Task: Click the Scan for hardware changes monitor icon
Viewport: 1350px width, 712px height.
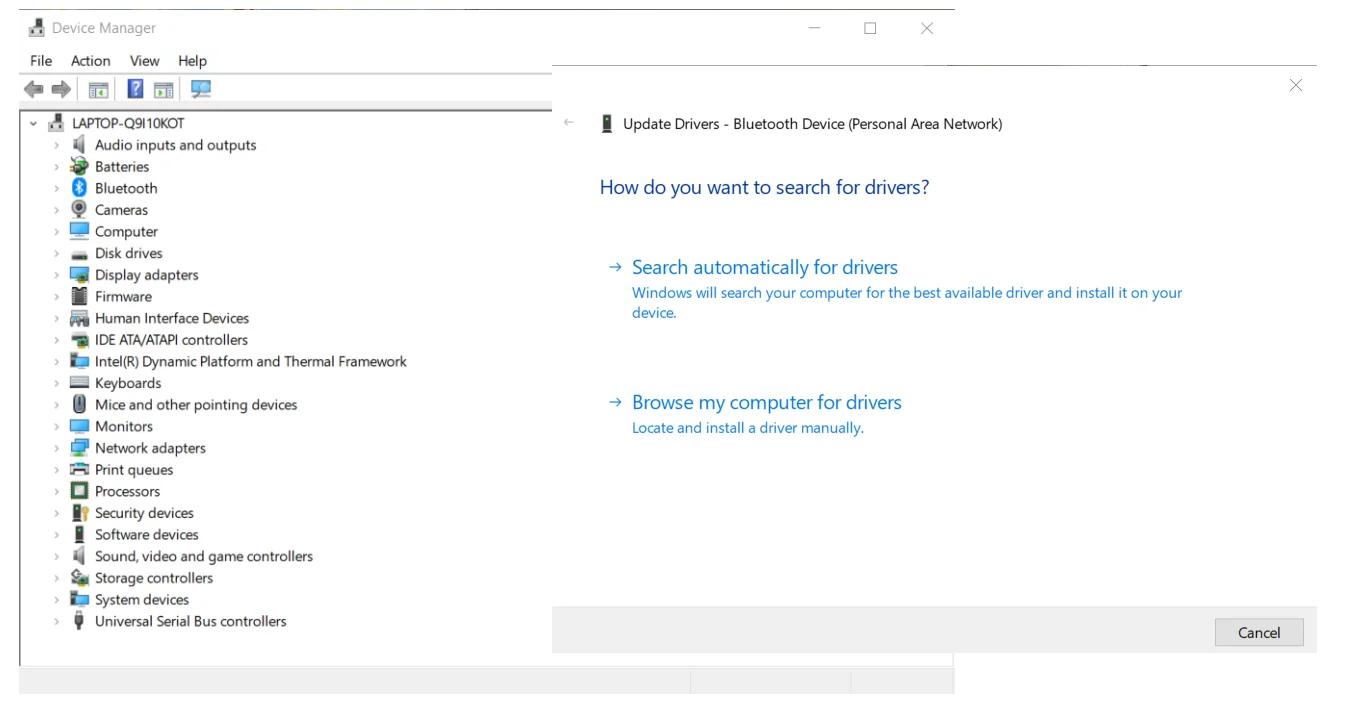Action: (x=201, y=89)
